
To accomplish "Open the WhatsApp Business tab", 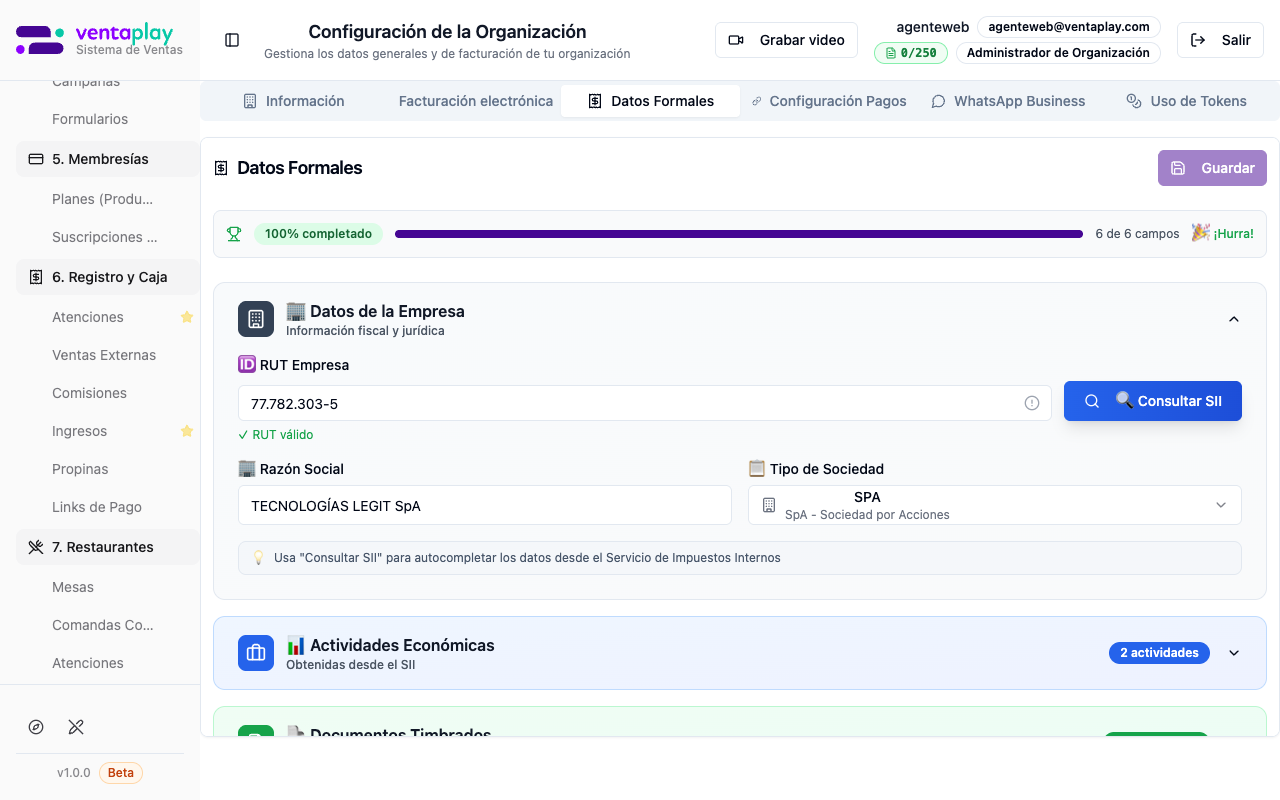I will click(1008, 101).
